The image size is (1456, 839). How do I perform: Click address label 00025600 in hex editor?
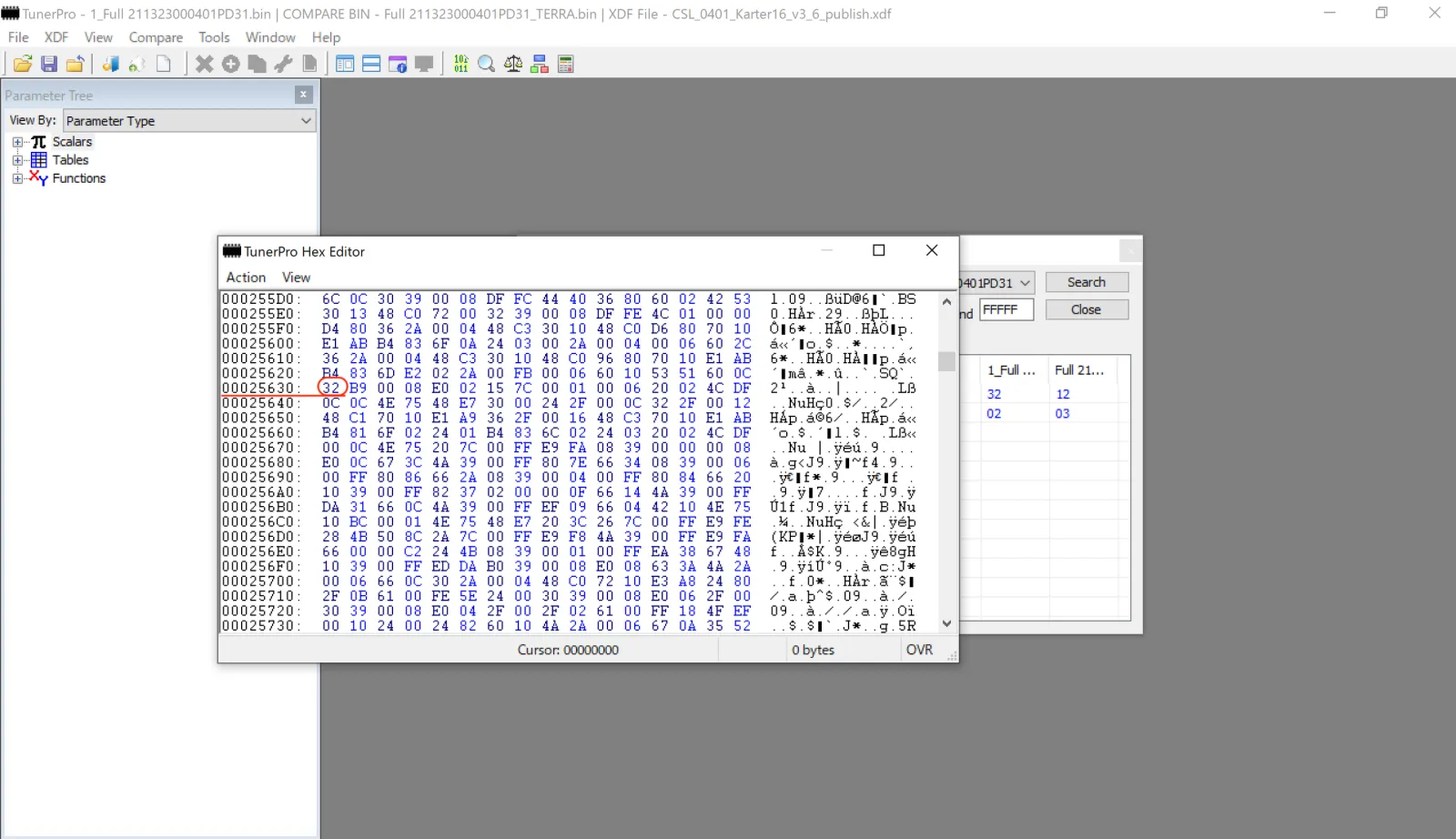(259, 343)
